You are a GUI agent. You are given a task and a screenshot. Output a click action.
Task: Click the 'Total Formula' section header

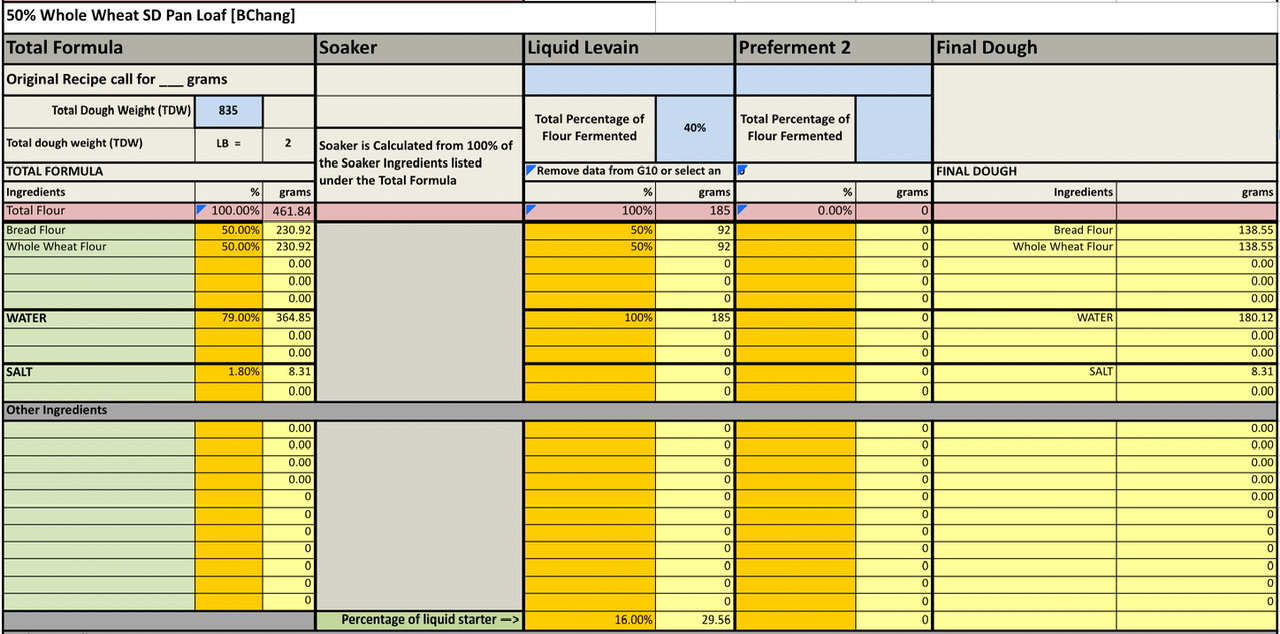click(158, 48)
